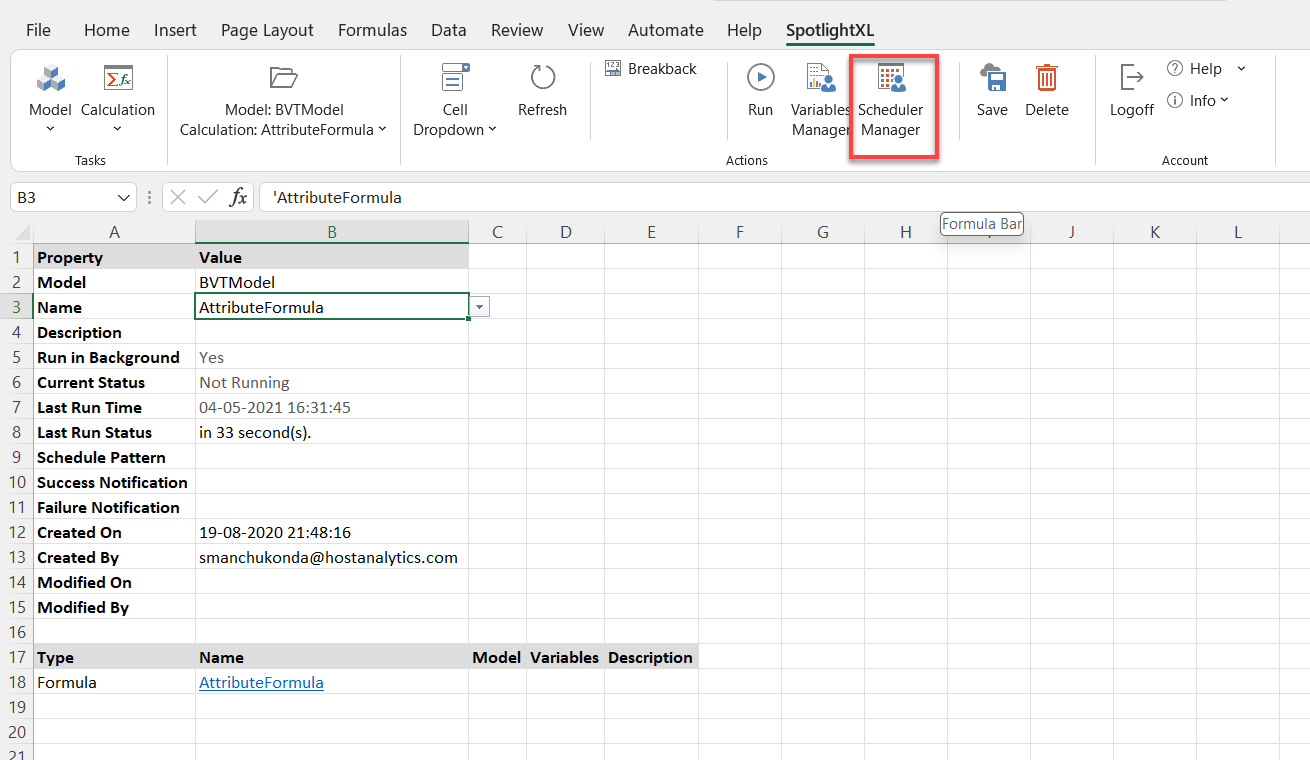The image size is (1310, 760).
Task: Open the Help menu in Account group
Action: 1207,69
